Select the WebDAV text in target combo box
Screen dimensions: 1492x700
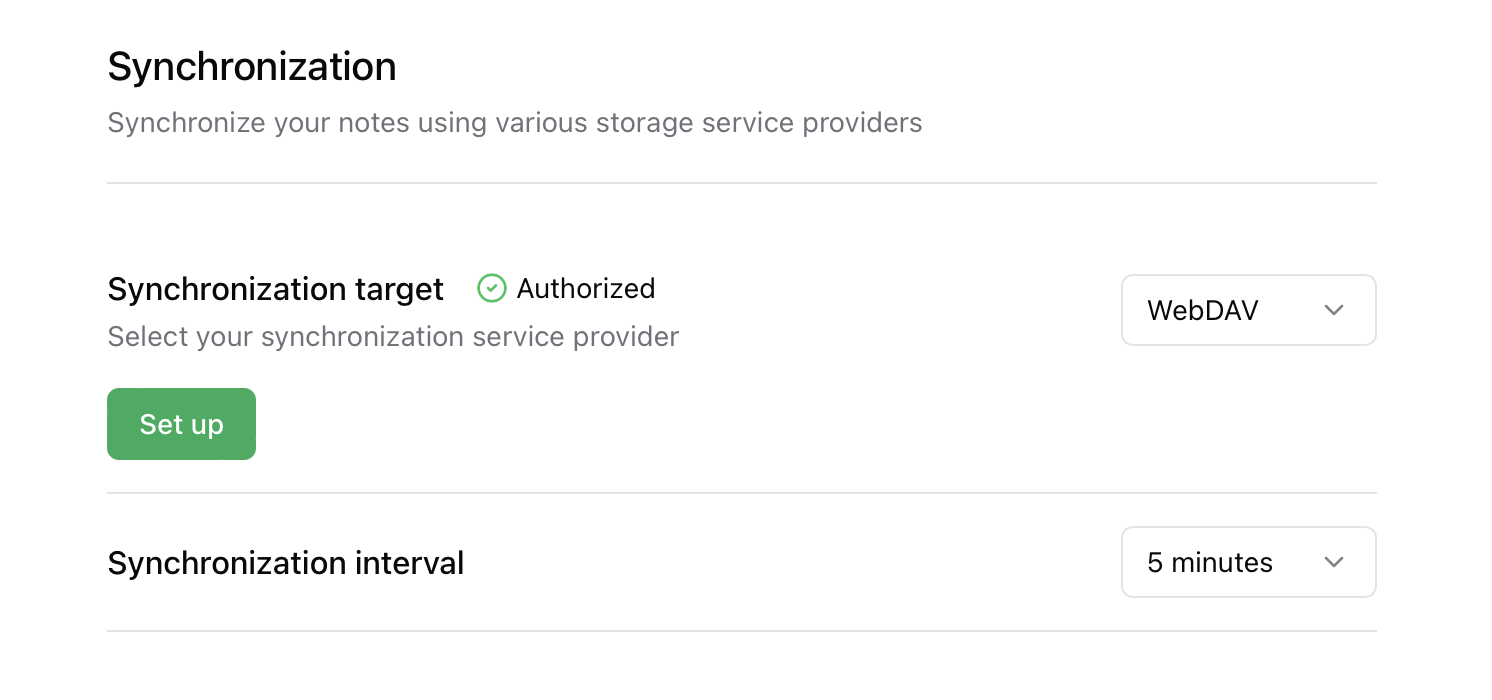[1202, 310]
